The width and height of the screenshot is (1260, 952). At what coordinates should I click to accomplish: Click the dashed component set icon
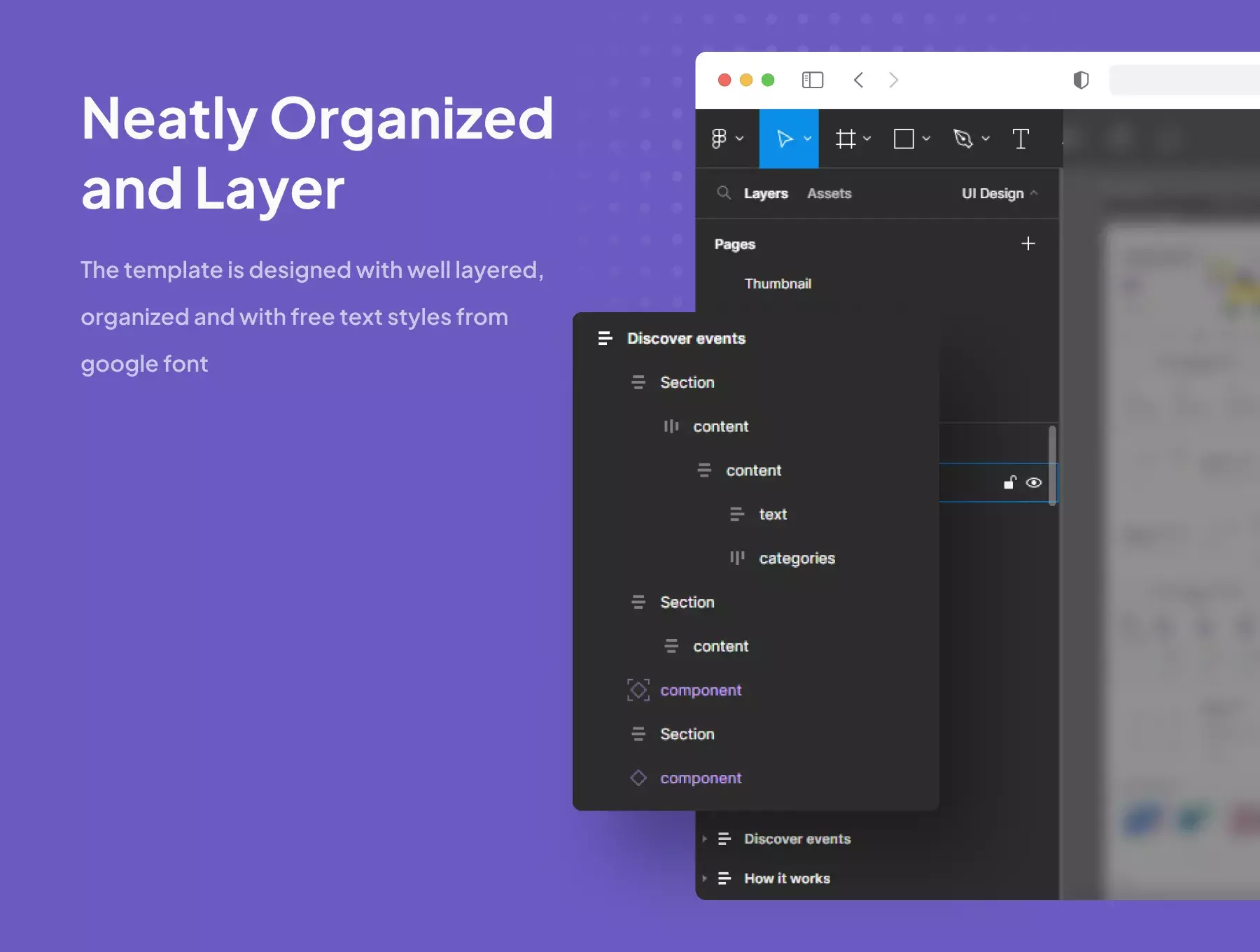click(638, 689)
